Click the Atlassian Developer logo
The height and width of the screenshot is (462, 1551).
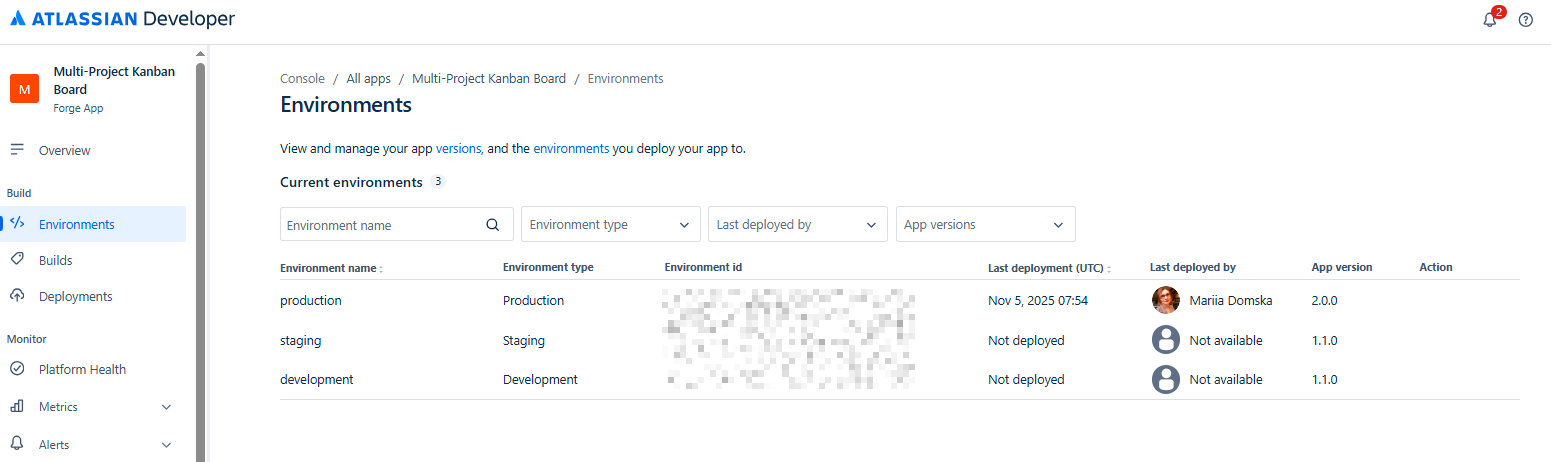(x=123, y=19)
